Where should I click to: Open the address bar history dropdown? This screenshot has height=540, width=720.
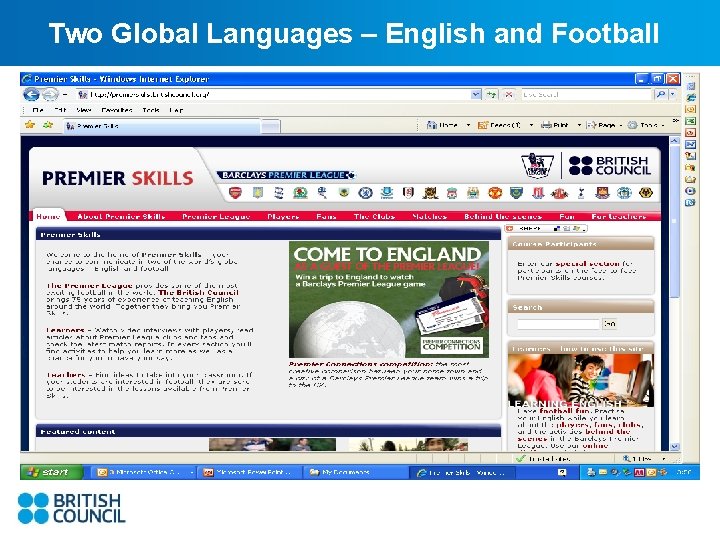point(476,95)
